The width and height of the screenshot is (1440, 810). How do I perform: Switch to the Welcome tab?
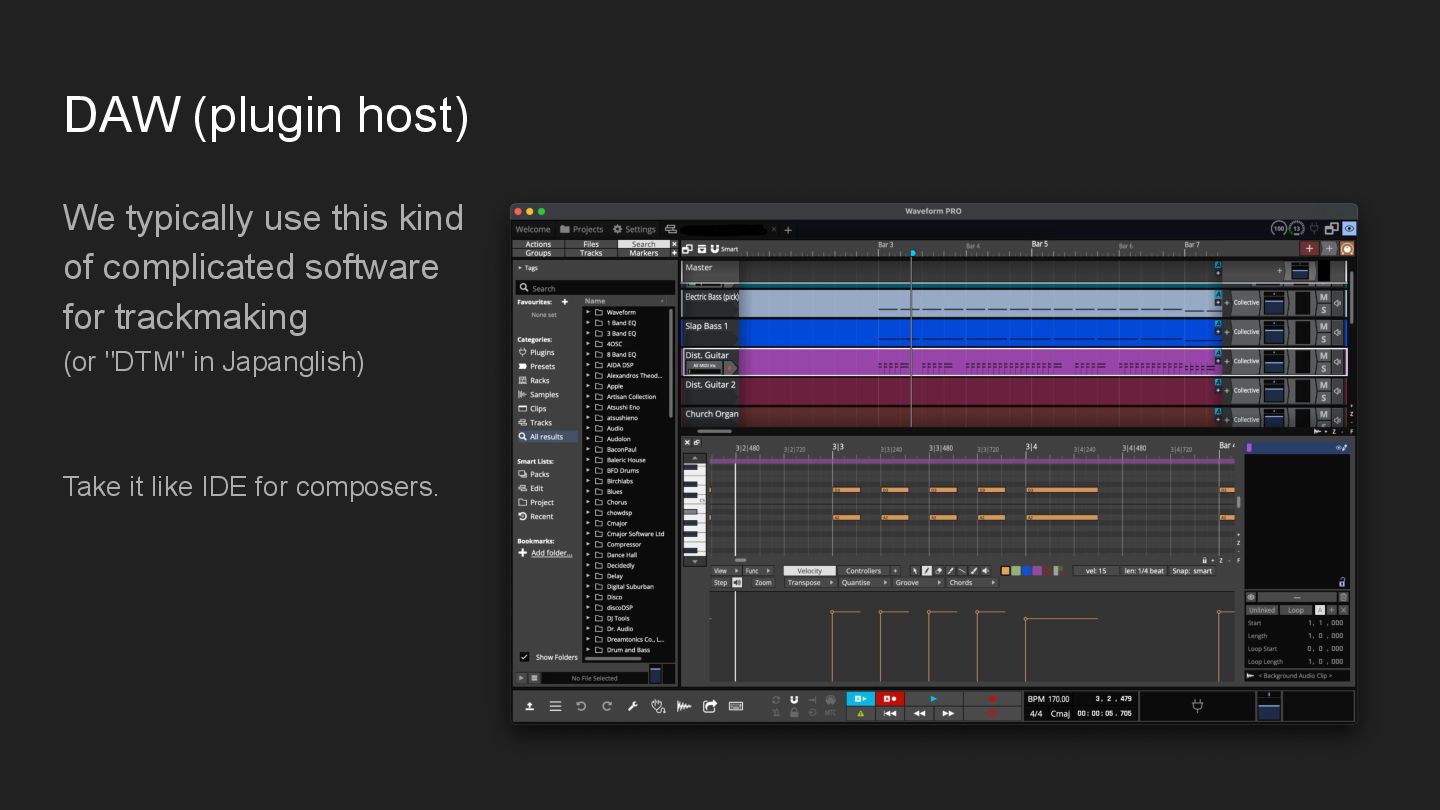pos(533,229)
